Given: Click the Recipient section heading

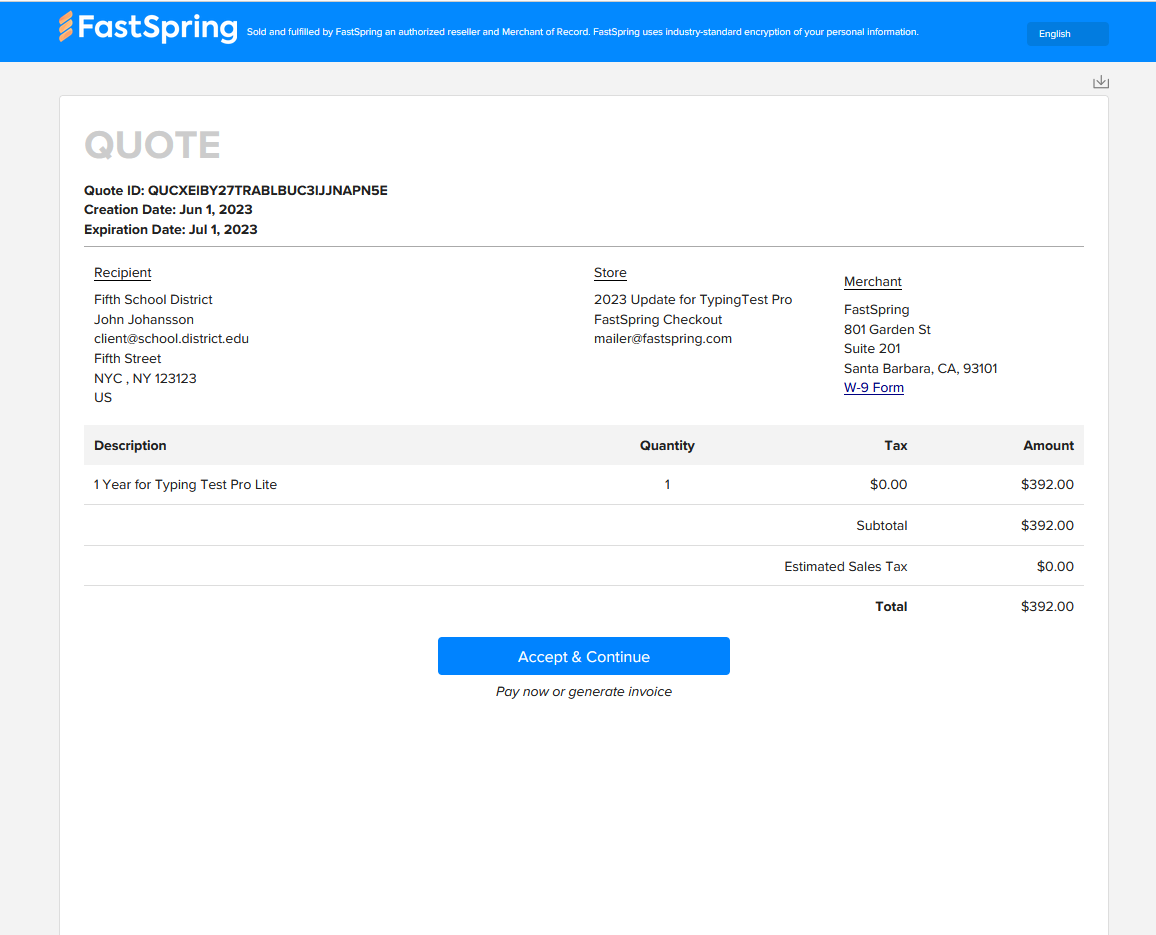Looking at the screenshot, I should coord(122,273).
